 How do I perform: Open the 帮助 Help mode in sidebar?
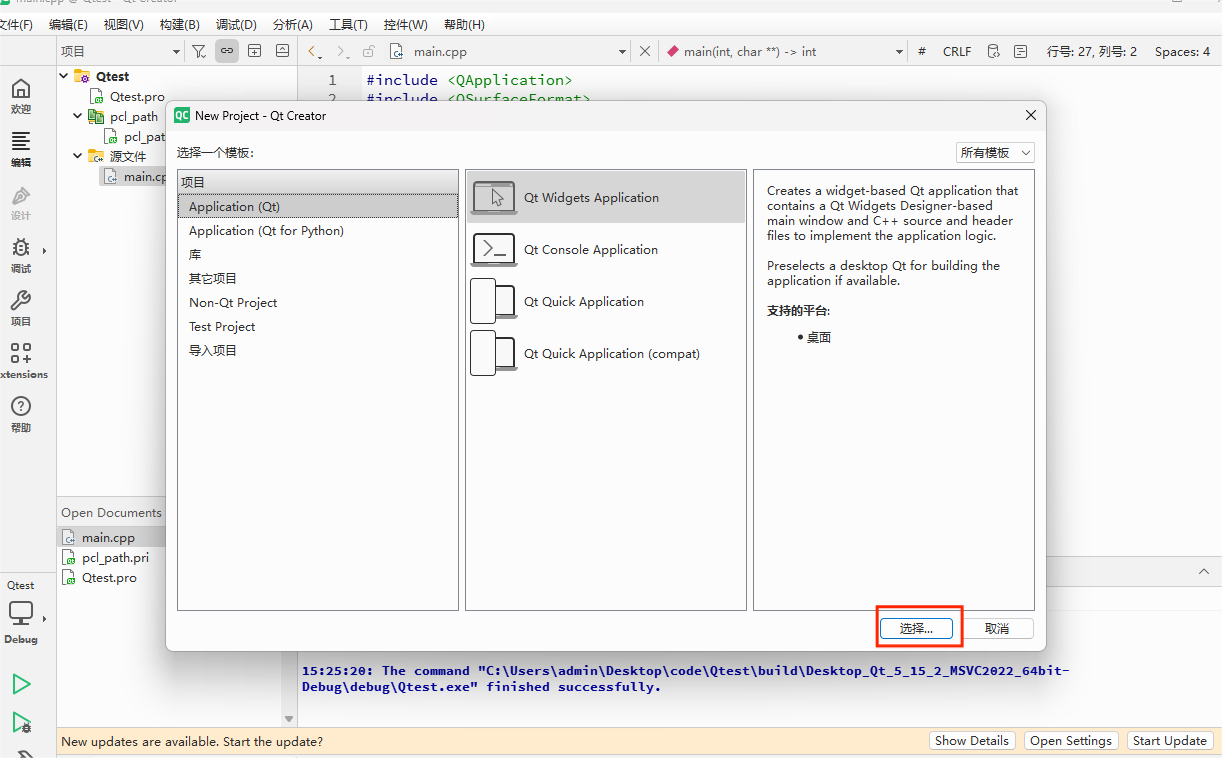click(x=20, y=414)
